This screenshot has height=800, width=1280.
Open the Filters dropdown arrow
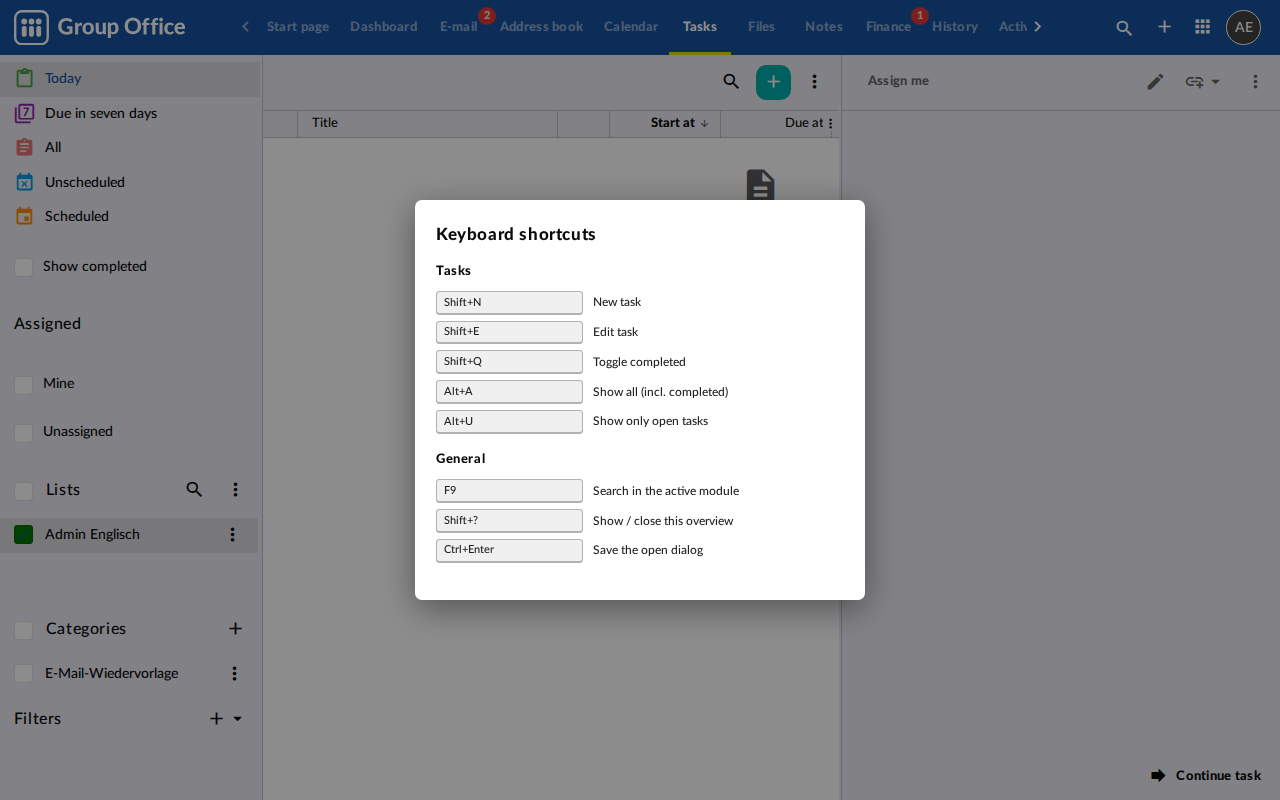tap(238, 719)
